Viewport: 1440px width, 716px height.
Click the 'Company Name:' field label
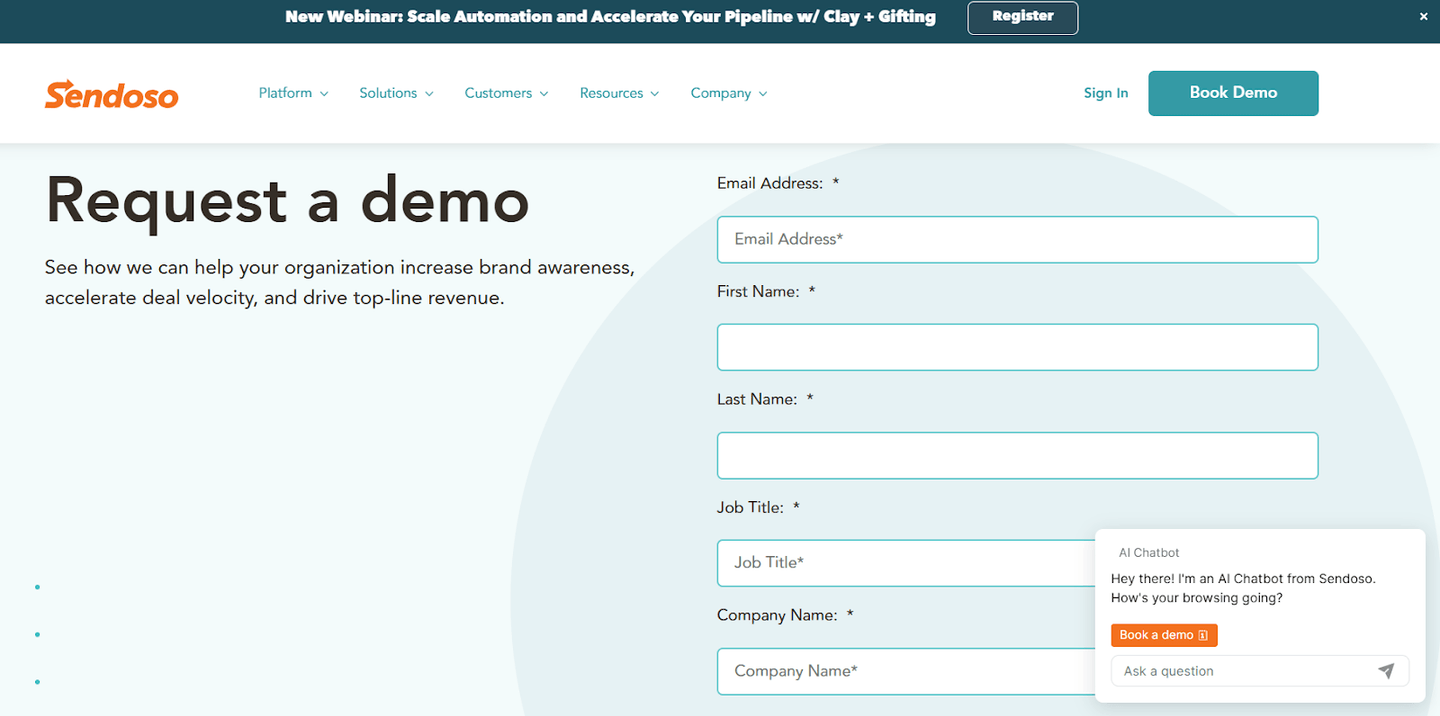[x=785, y=615]
